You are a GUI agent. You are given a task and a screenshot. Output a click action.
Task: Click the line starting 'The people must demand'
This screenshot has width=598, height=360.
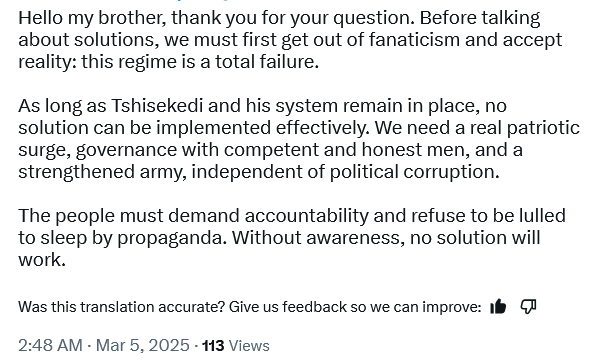tap(292, 215)
